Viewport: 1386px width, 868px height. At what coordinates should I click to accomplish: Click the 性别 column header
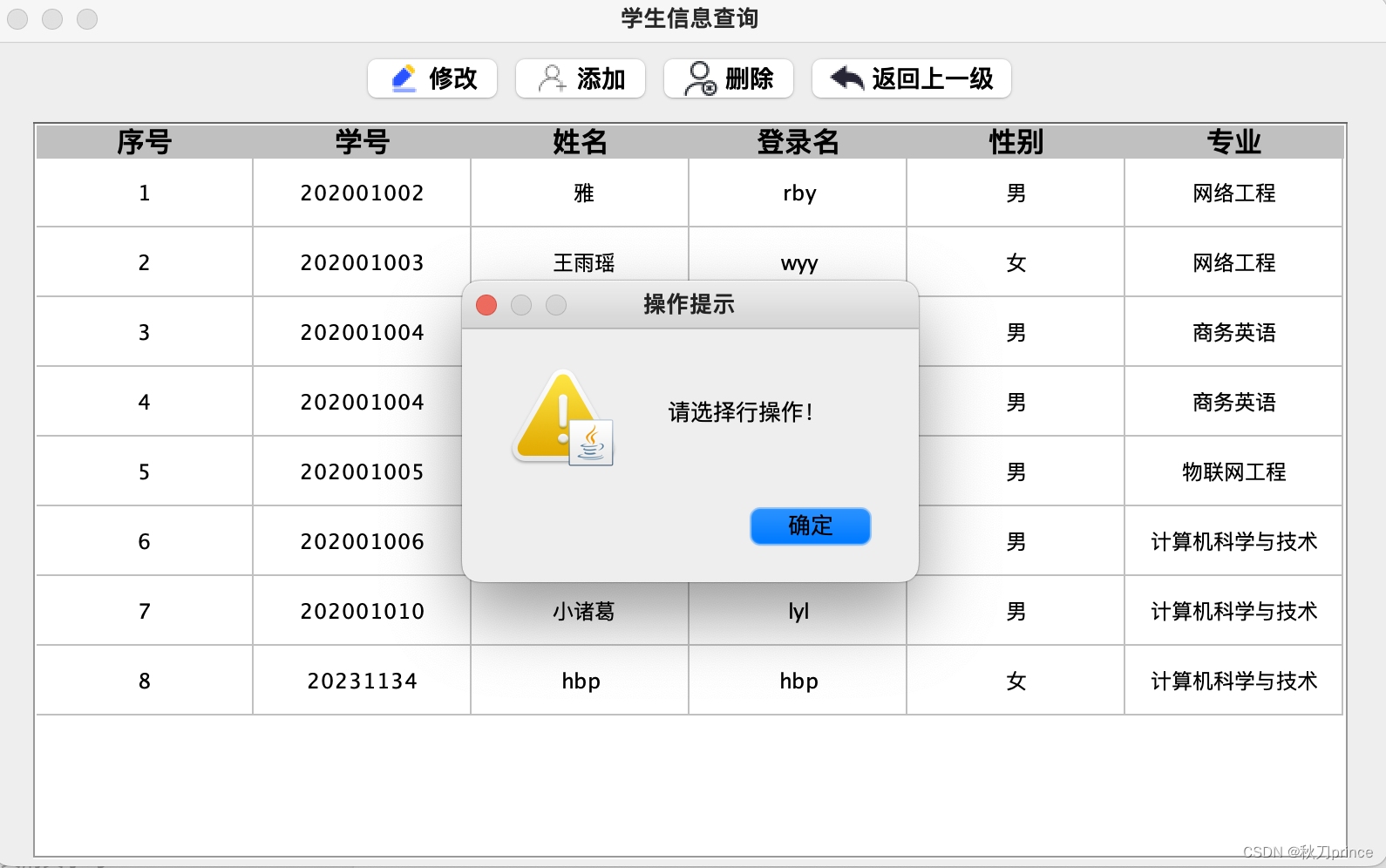(1016, 141)
